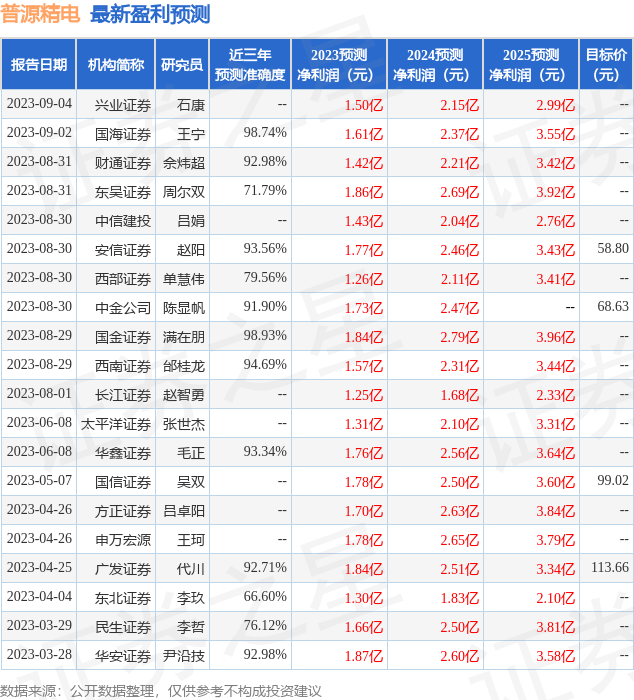Click 2025 forecast 3.96亿
This screenshot has width=634, height=700.
point(555,338)
